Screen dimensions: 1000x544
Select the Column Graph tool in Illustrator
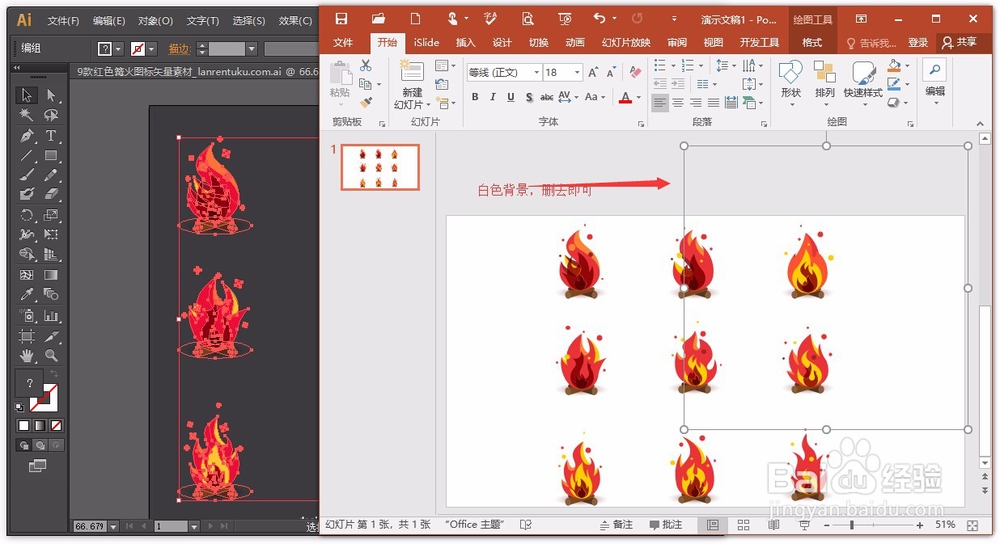[51, 315]
